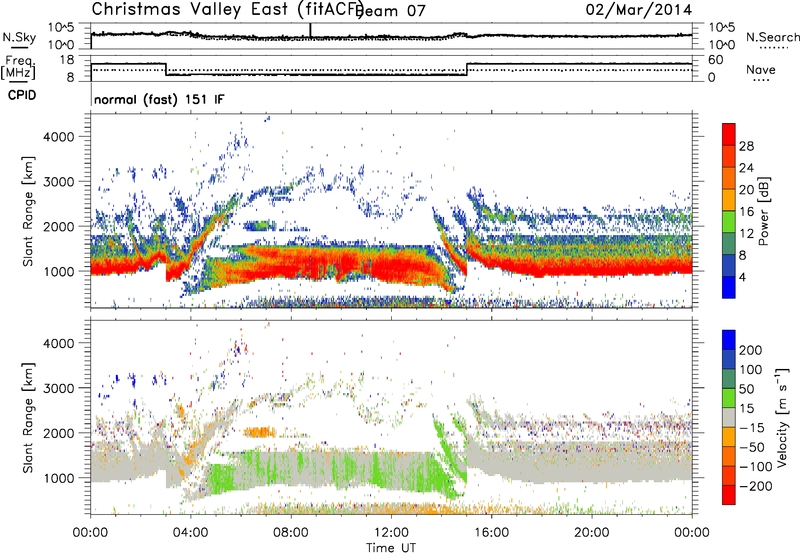Click the 20:00 time axis tick label
Image resolution: width=800 pixels, height=554 pixels.
tap(591, 533)
